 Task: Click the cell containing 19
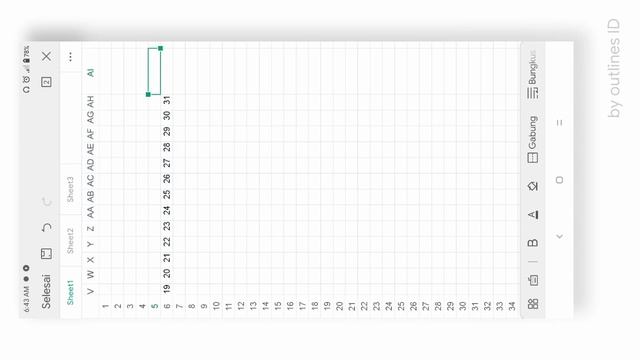(x=167, y=289)
